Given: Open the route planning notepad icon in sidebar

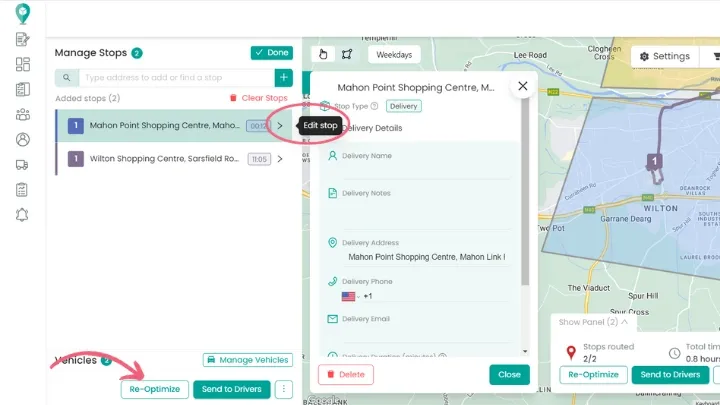Looking at the screenshot, I should tap(22, 39).
